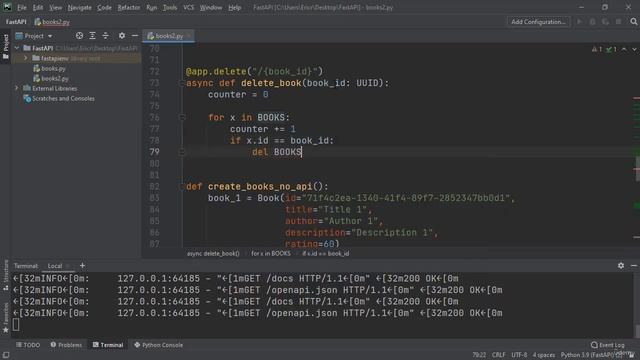Click the Collapse All icon in Project panel
This screenshot has width=640, height=360.
pyautogui.click(x=105, y=36)
